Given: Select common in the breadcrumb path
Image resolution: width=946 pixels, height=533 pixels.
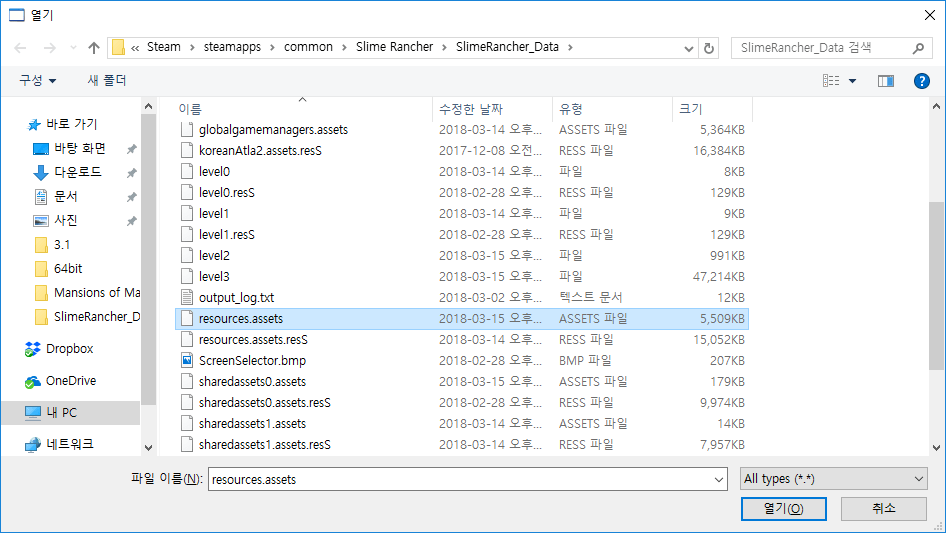Looking at the screenshot, I should click(x=308, y=46).
